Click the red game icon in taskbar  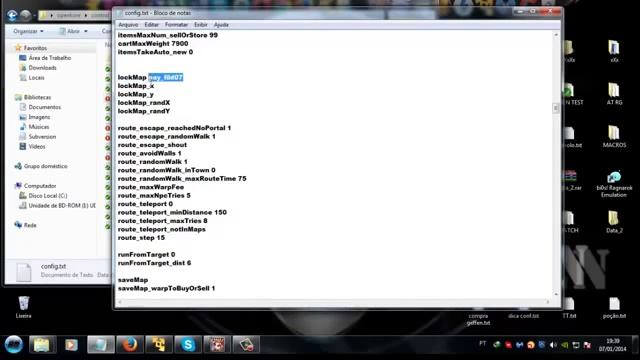tap(217, 345)
